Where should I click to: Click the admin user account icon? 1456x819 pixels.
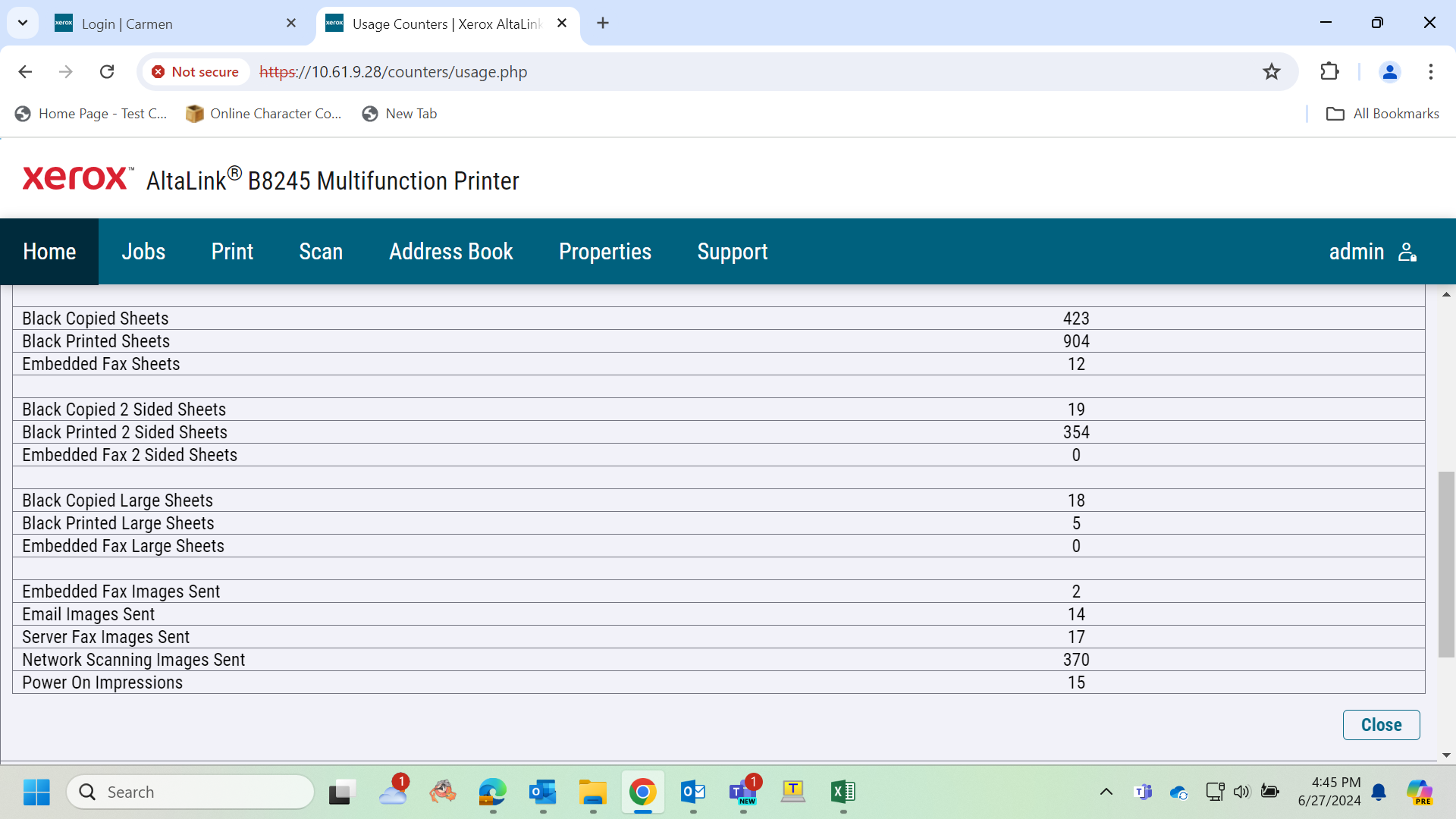coord(1407,252)
